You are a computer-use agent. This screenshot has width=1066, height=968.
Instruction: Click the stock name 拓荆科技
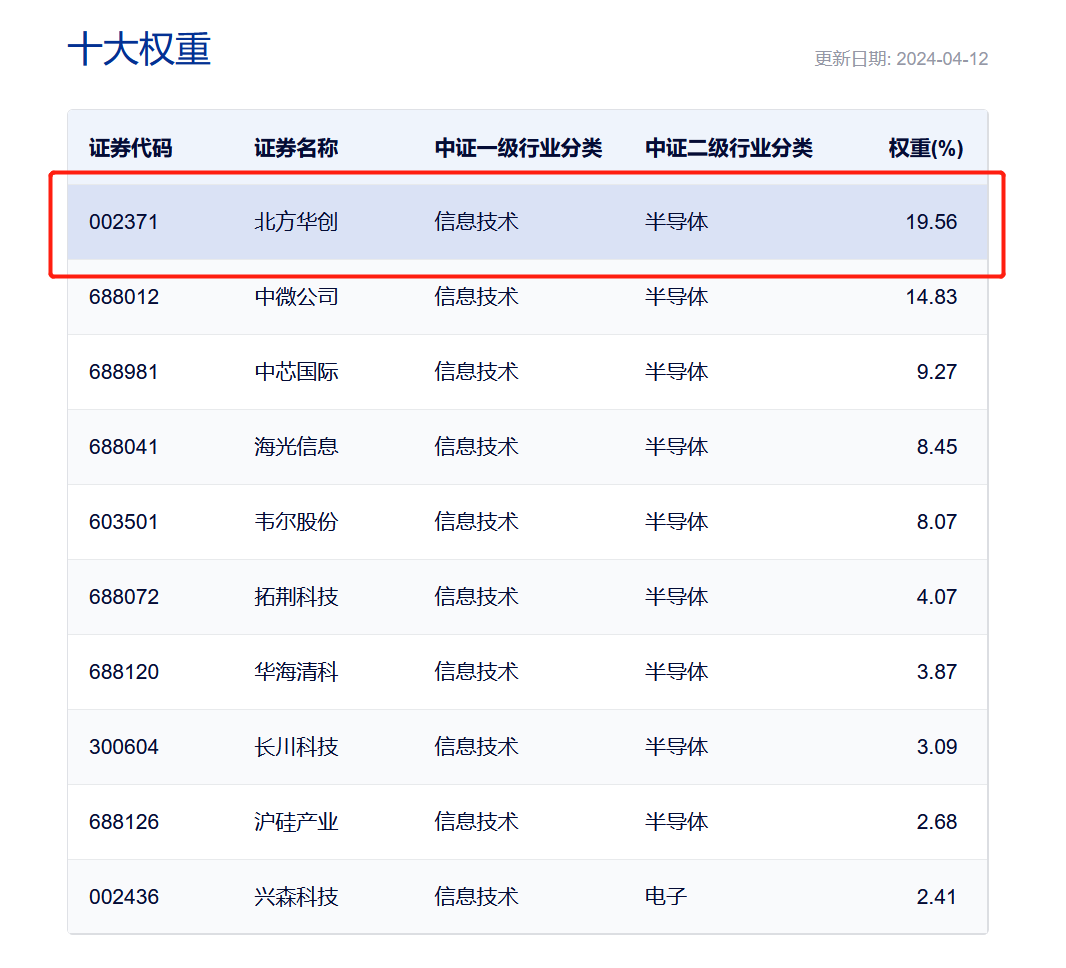click(x=296, y=597)
